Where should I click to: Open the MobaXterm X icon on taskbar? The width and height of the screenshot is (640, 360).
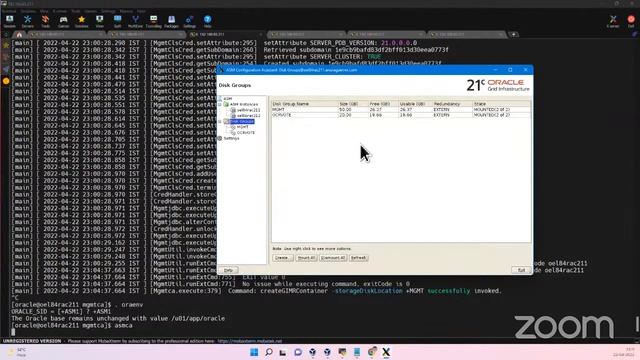[386, 352]
